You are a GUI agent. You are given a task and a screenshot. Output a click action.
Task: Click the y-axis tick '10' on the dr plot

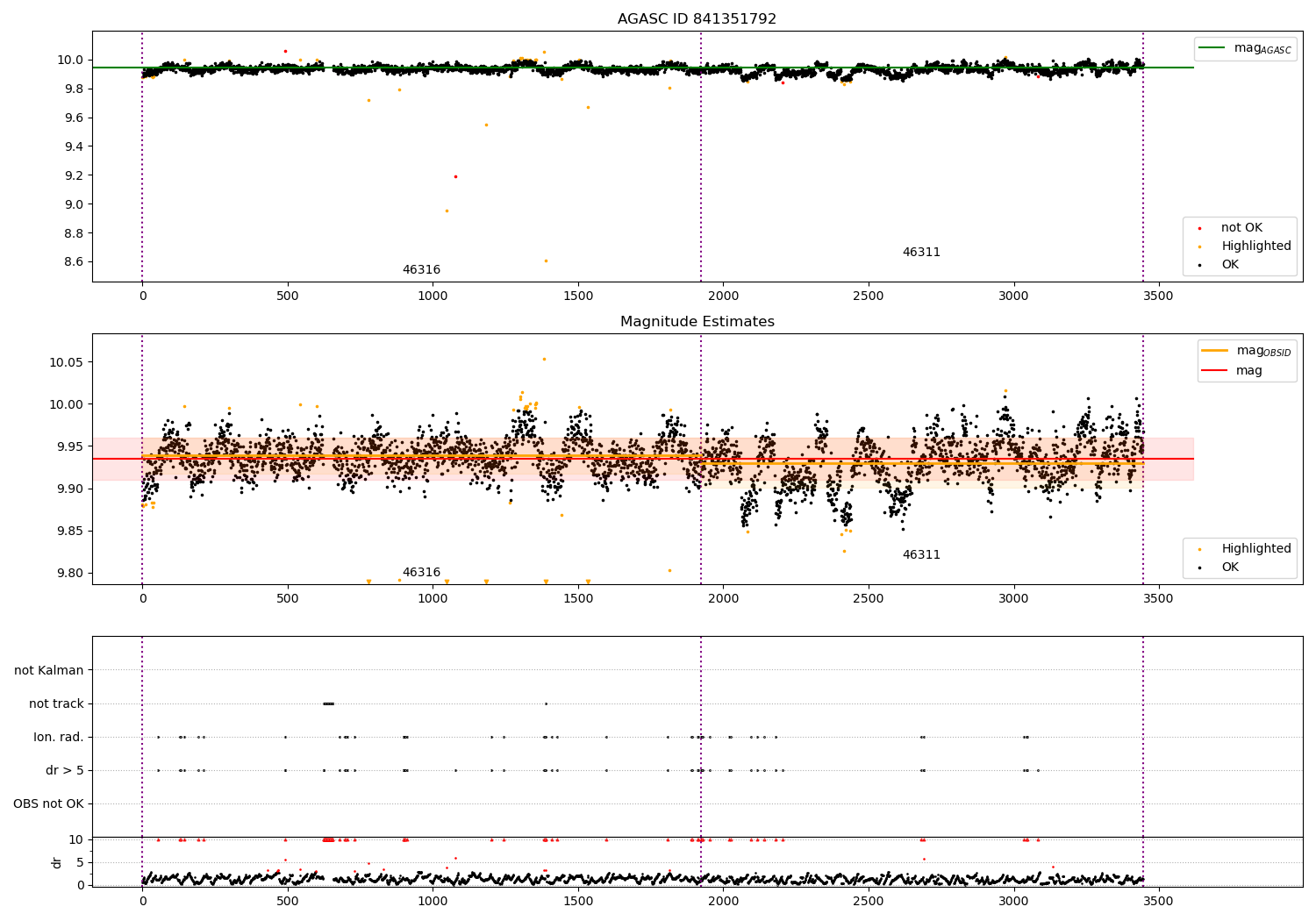(76, 839)
